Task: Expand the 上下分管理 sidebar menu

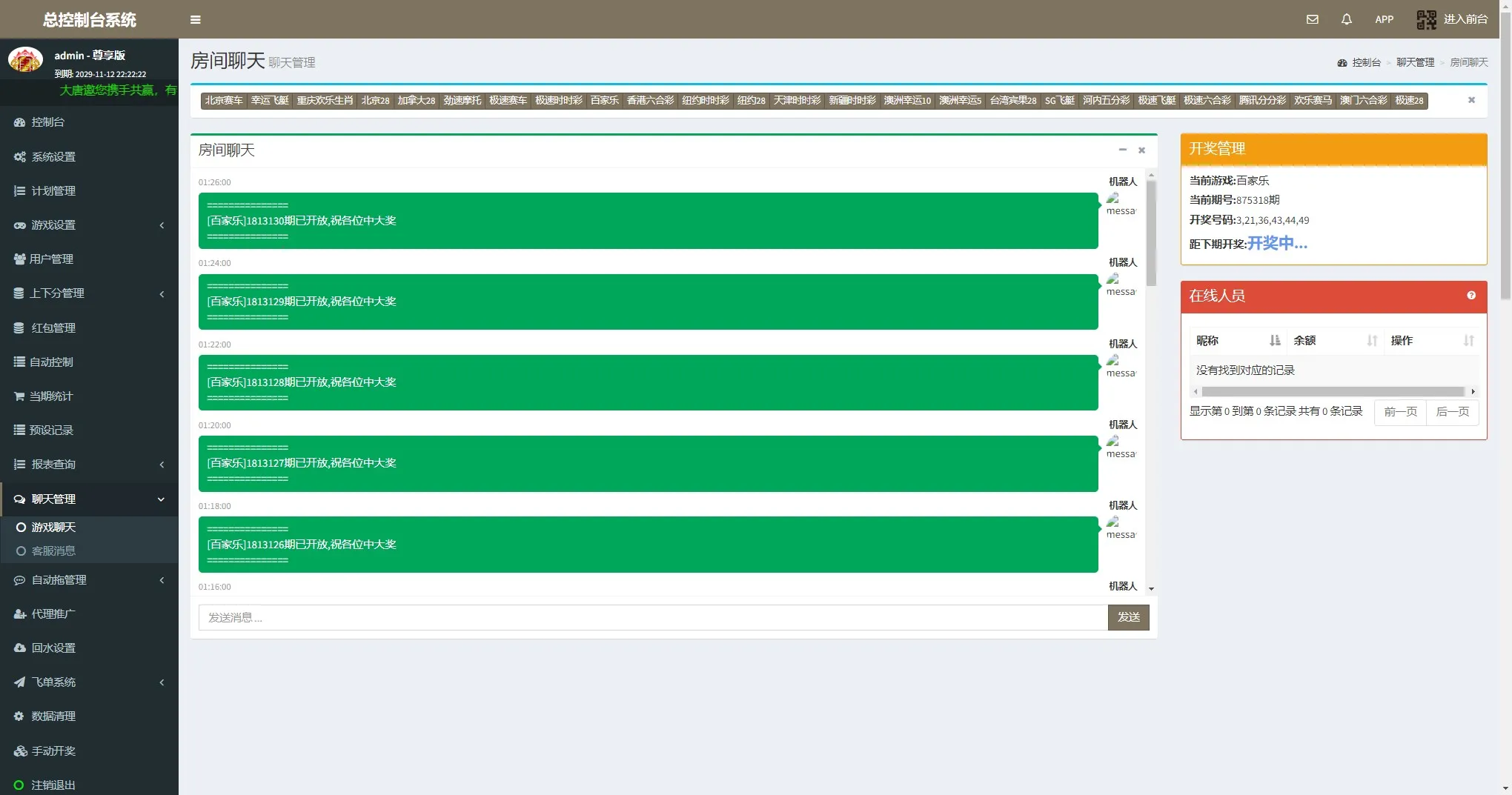Action: pyautogui.click(x=89, y=293)
